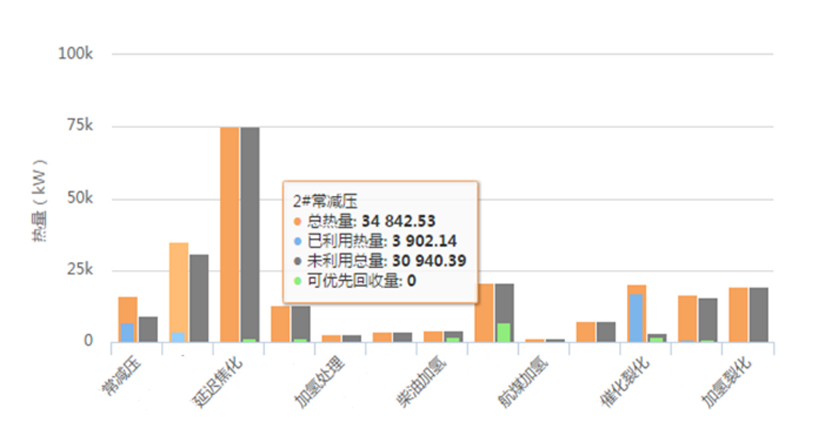This screenshot has height=443, width=815.
Task: Click gray bar beside highlighted 2#常减压 bar
Action: tap(199, 298)
